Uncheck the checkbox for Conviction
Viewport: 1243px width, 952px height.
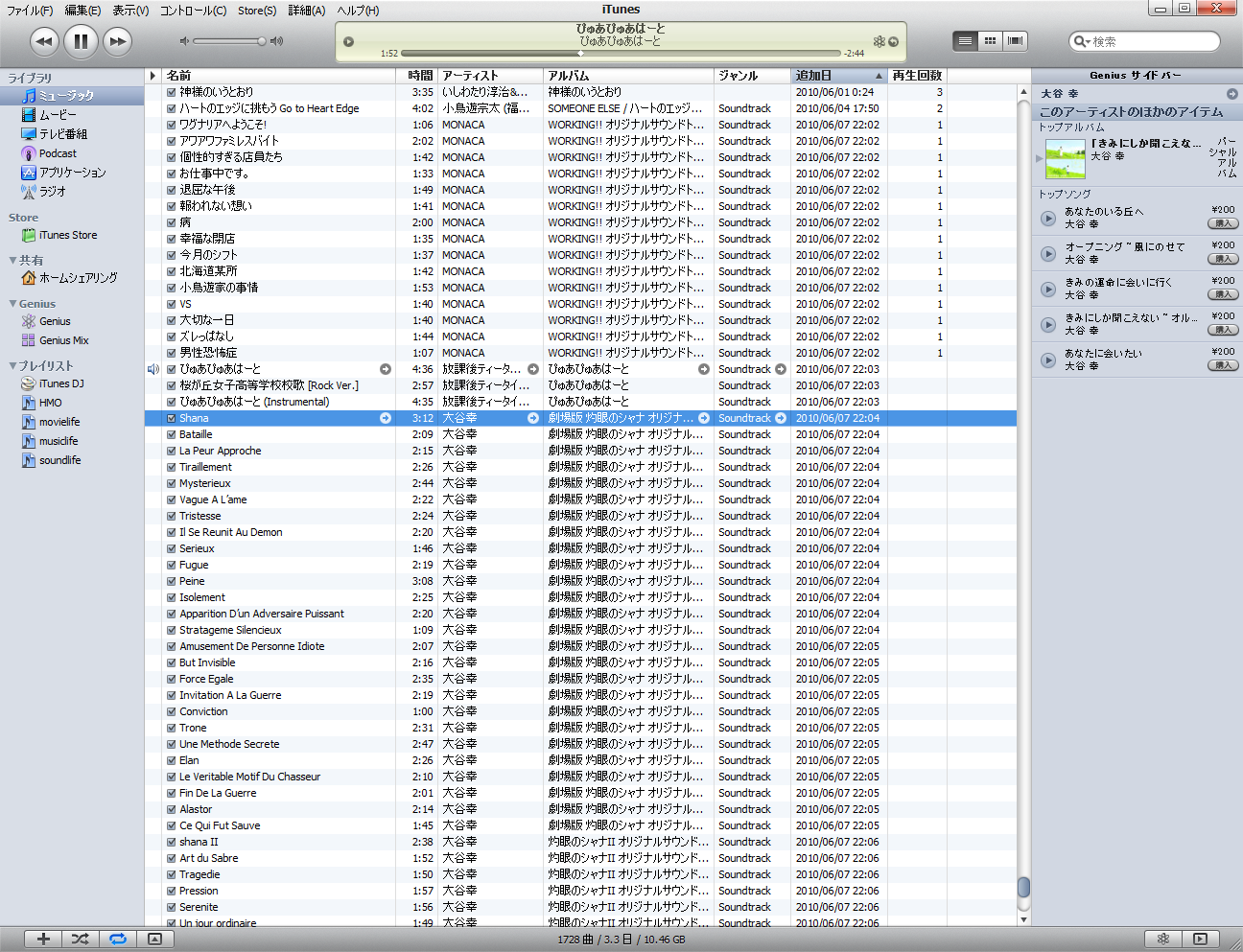171,711
